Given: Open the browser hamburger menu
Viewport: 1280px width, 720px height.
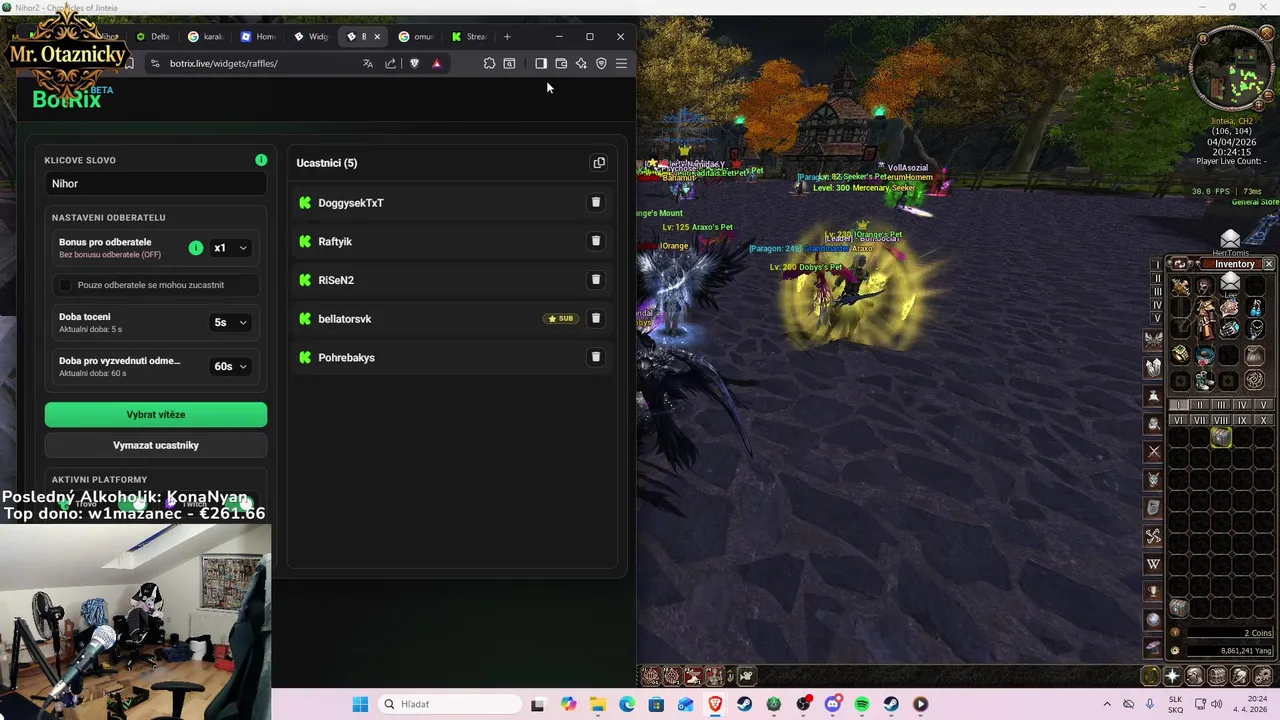Looking at the screenshot, I should 621,63.
